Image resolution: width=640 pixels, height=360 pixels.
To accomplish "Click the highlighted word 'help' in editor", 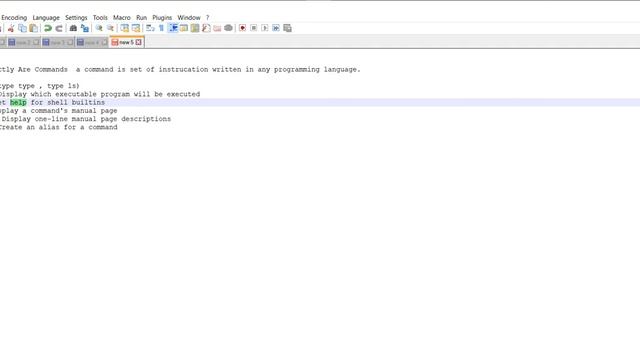I will point(18,102).
